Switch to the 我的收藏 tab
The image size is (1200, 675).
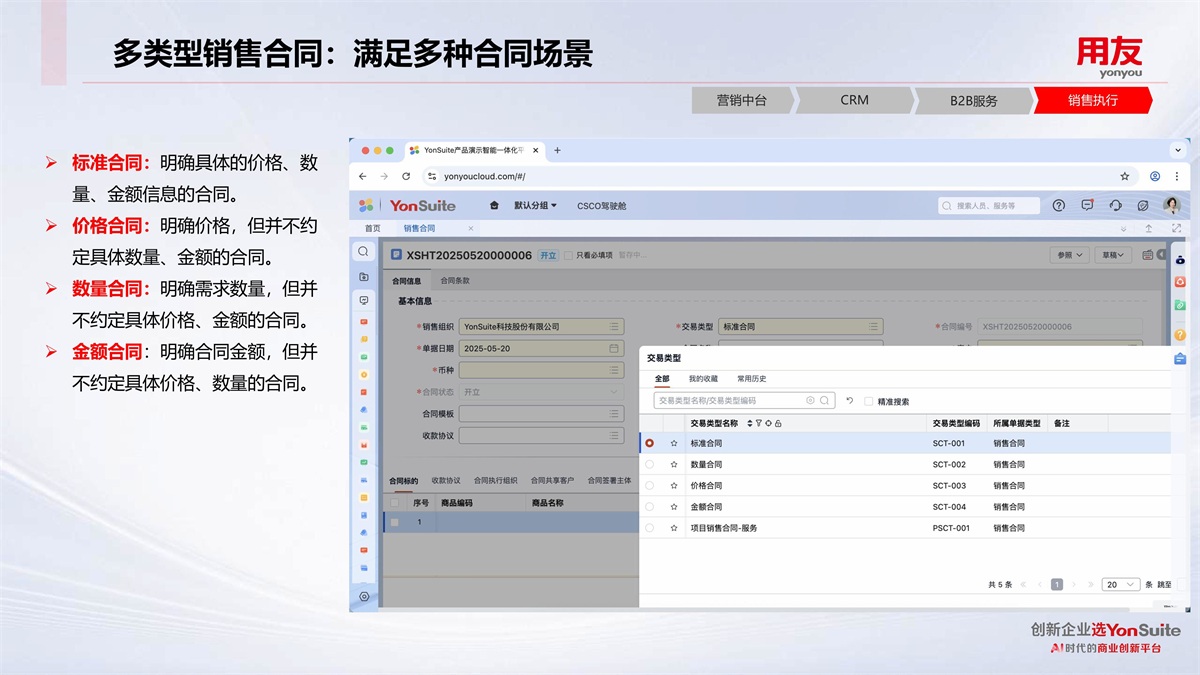[703, 379]
